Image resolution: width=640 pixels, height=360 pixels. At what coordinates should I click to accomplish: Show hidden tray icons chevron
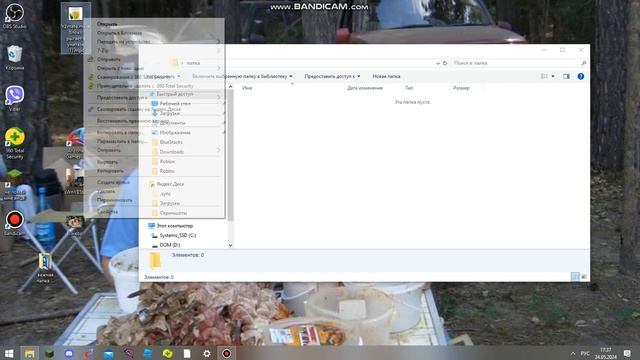573,353
